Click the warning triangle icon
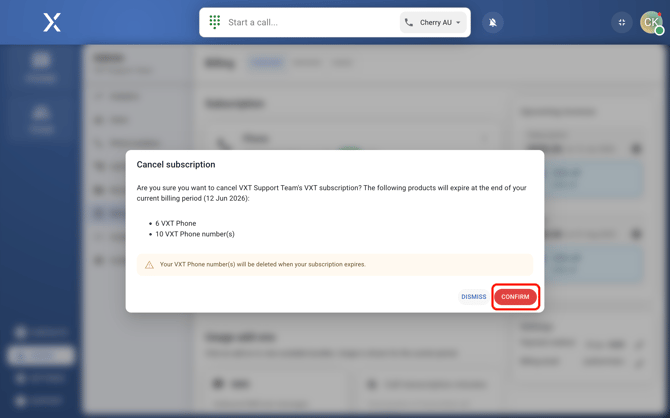 pos(149,265)
